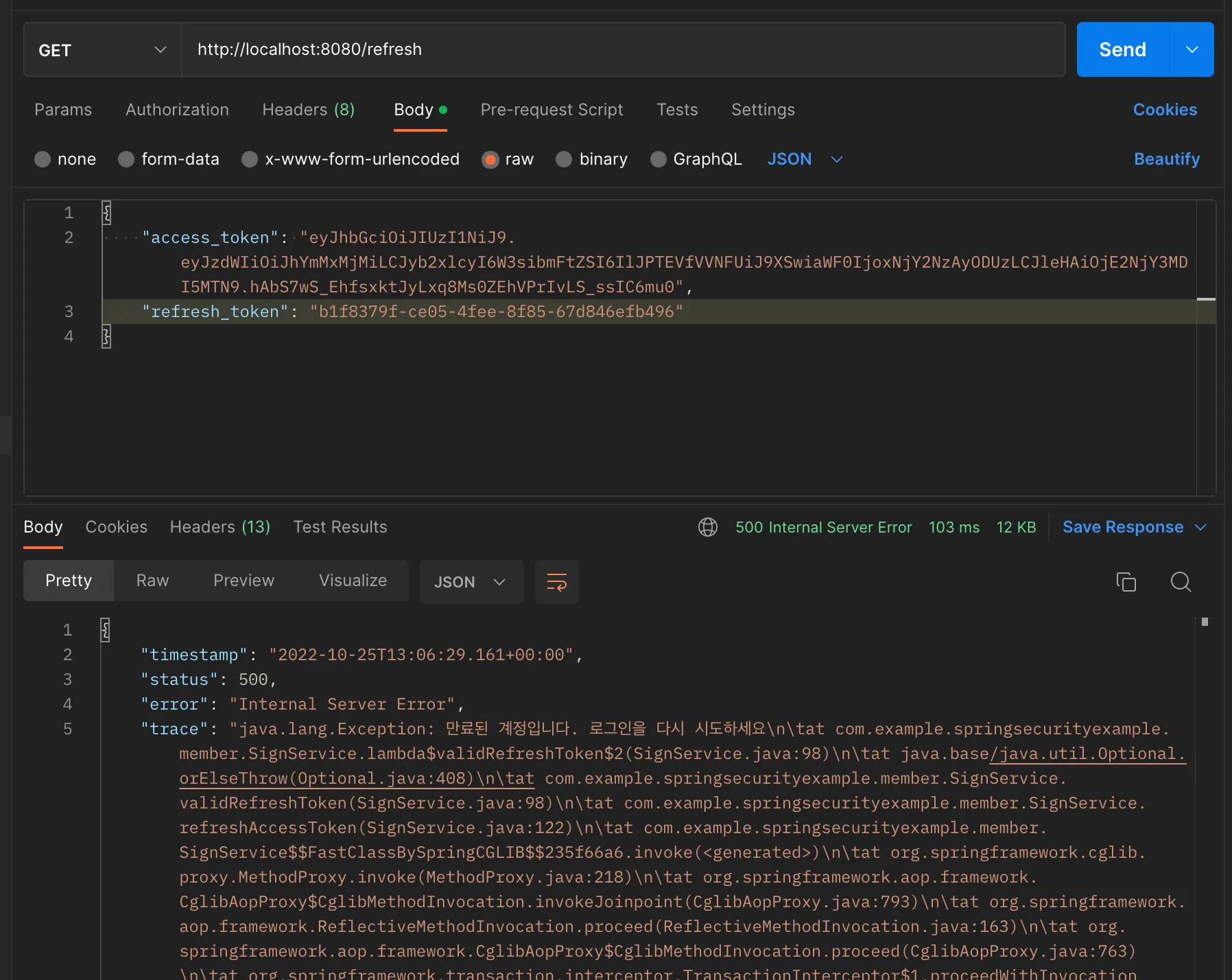Open the request body JSON format dropdown
Image resolution: width=1232 pixels, height=980 pixels.
click(805, 159)
